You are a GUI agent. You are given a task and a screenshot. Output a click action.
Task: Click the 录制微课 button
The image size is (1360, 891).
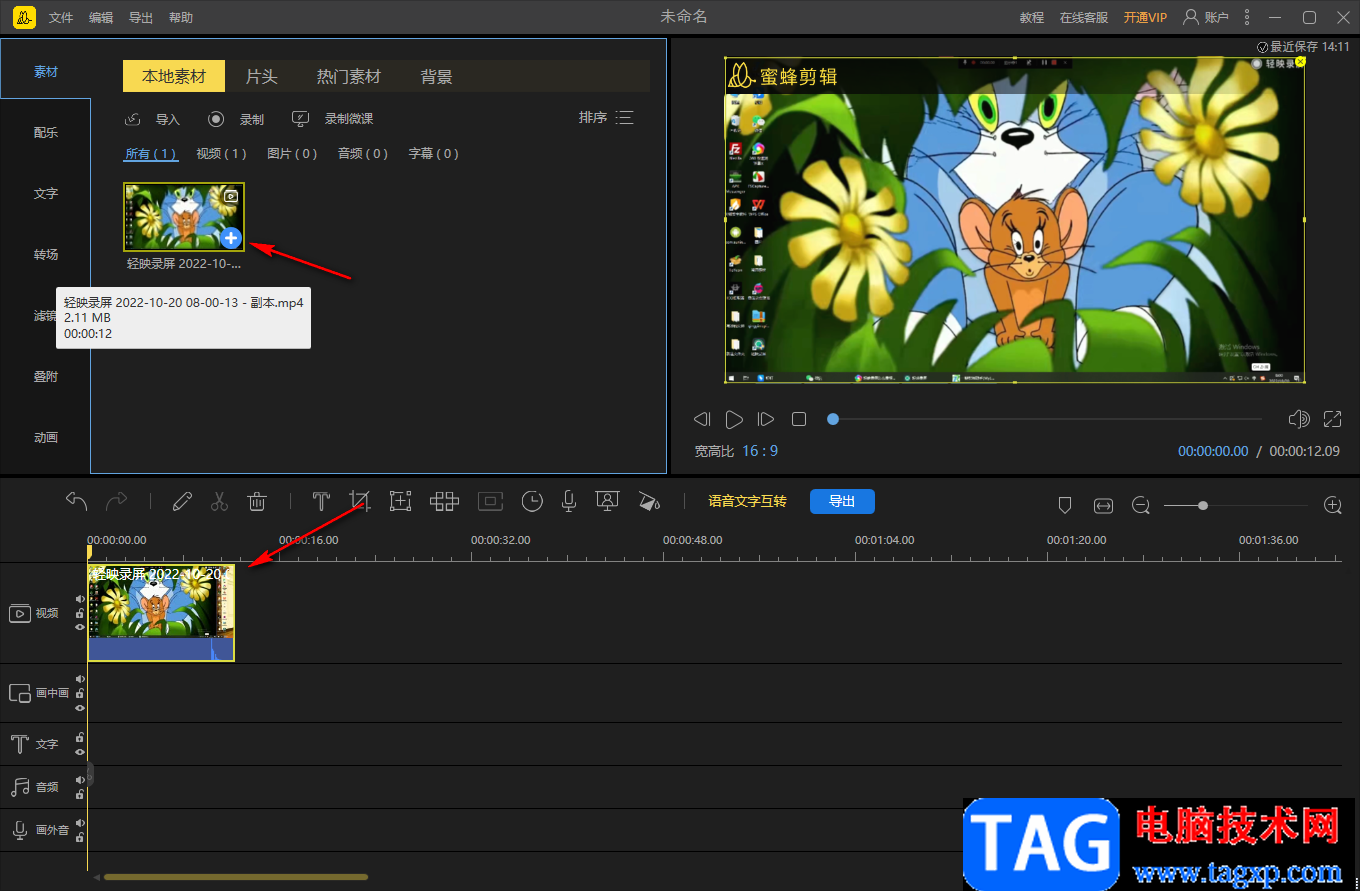tap(332, 119)
